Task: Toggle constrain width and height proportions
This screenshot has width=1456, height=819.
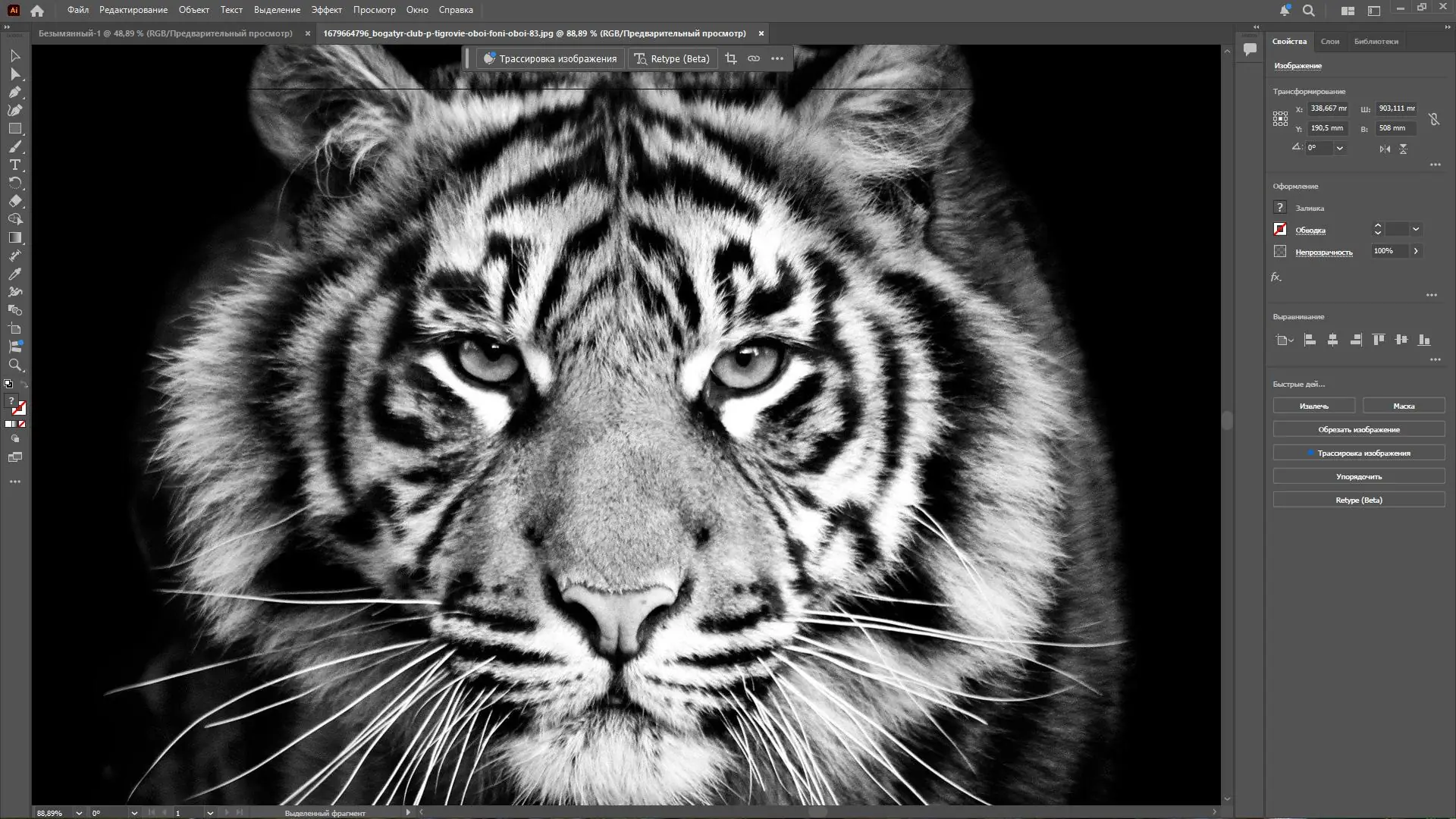Action: pos(1433,119)
